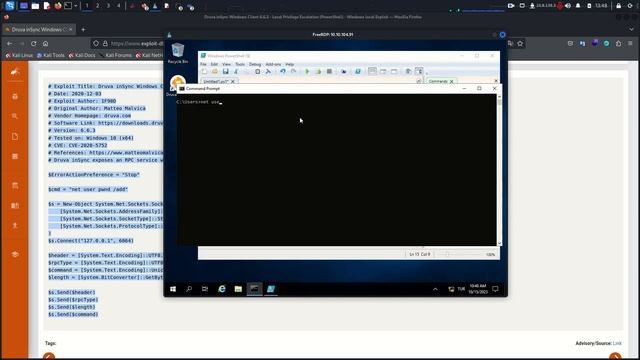
Task: Open Windows taskbar search
Action: tap(189, 289)
